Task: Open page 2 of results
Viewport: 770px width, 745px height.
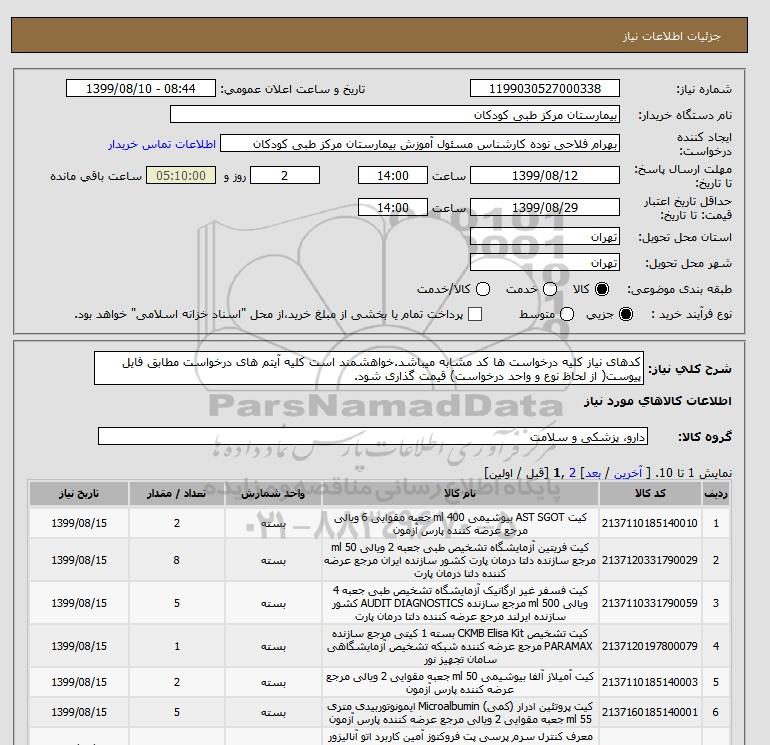Action: 572,473
